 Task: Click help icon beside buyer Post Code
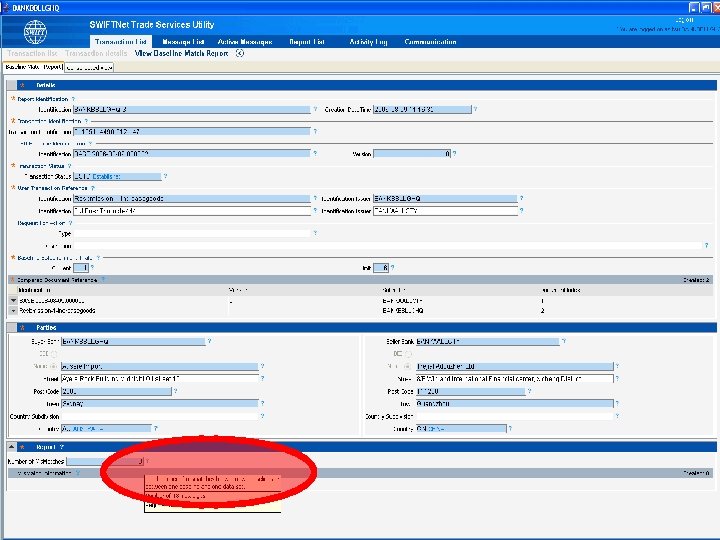(x=175, y=391)
